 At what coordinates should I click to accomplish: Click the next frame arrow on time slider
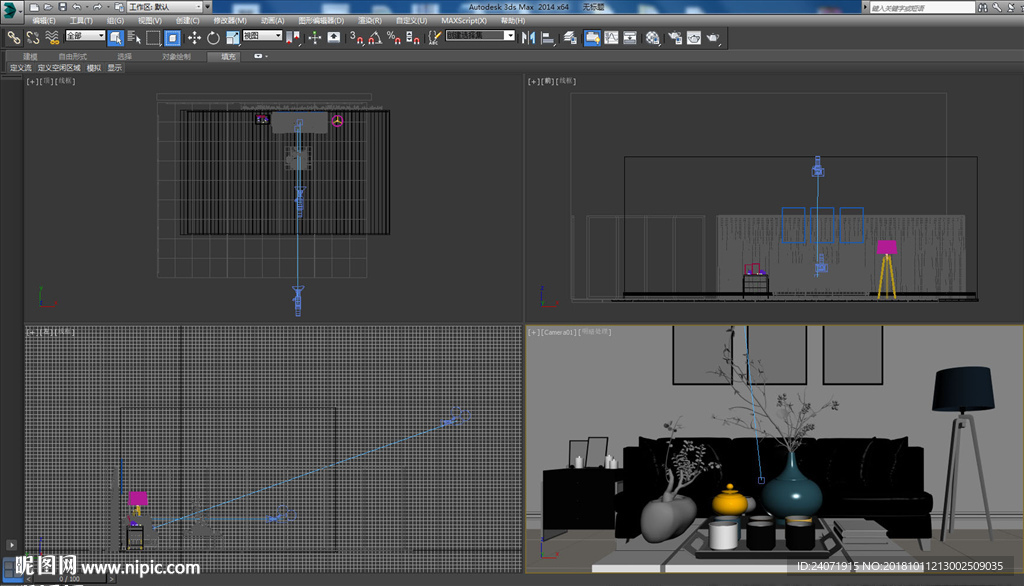tap(112, 579)
